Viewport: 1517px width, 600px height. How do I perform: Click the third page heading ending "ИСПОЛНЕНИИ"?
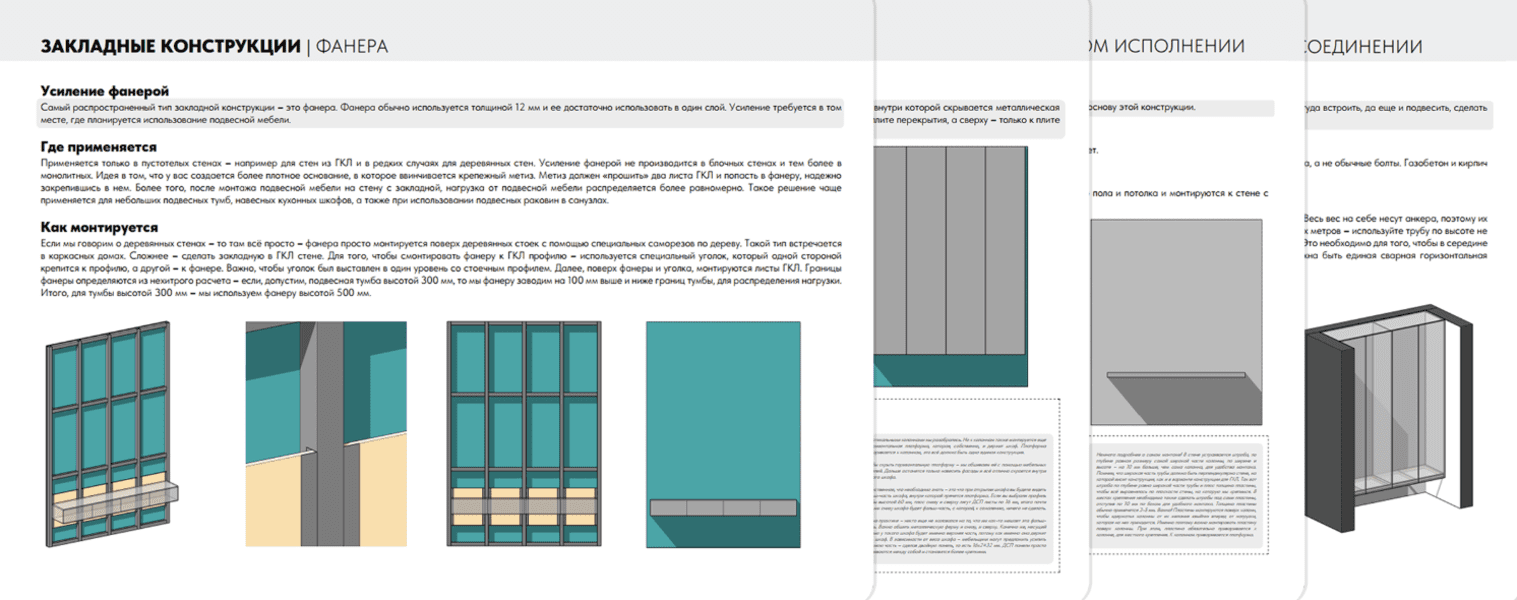click(x=1166, y=46)
